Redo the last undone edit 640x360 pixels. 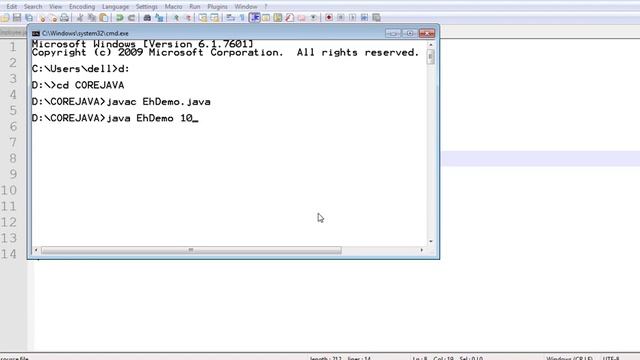pyautogui.click(x=131, y=18)
